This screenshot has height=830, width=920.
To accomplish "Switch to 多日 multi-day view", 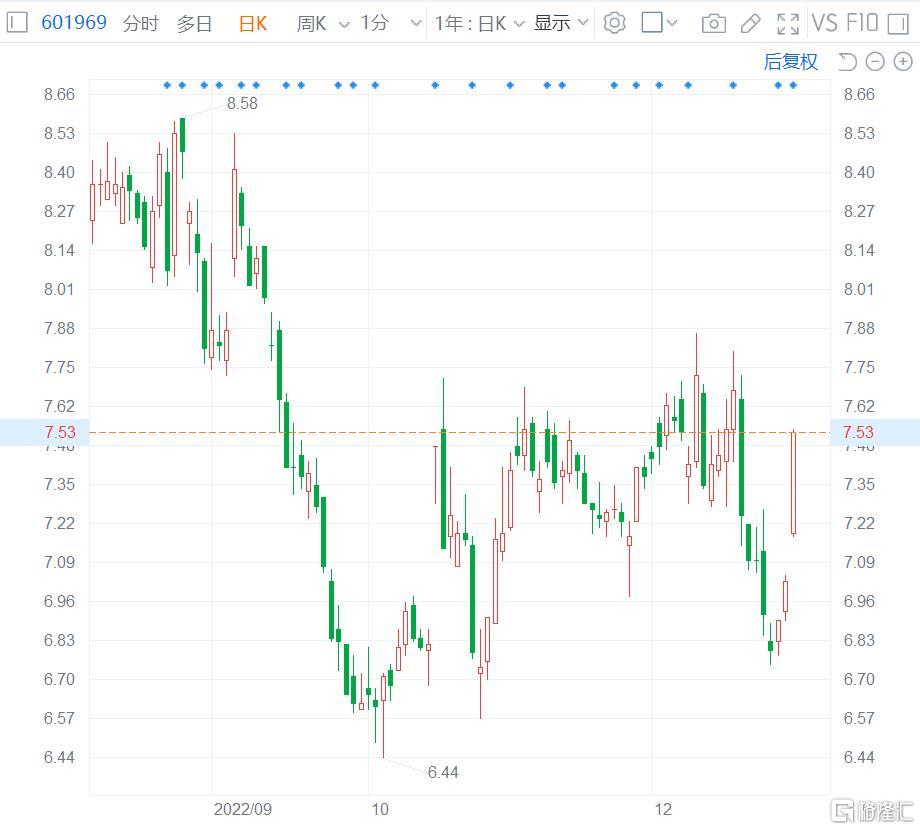I will [x=194, y=23].
